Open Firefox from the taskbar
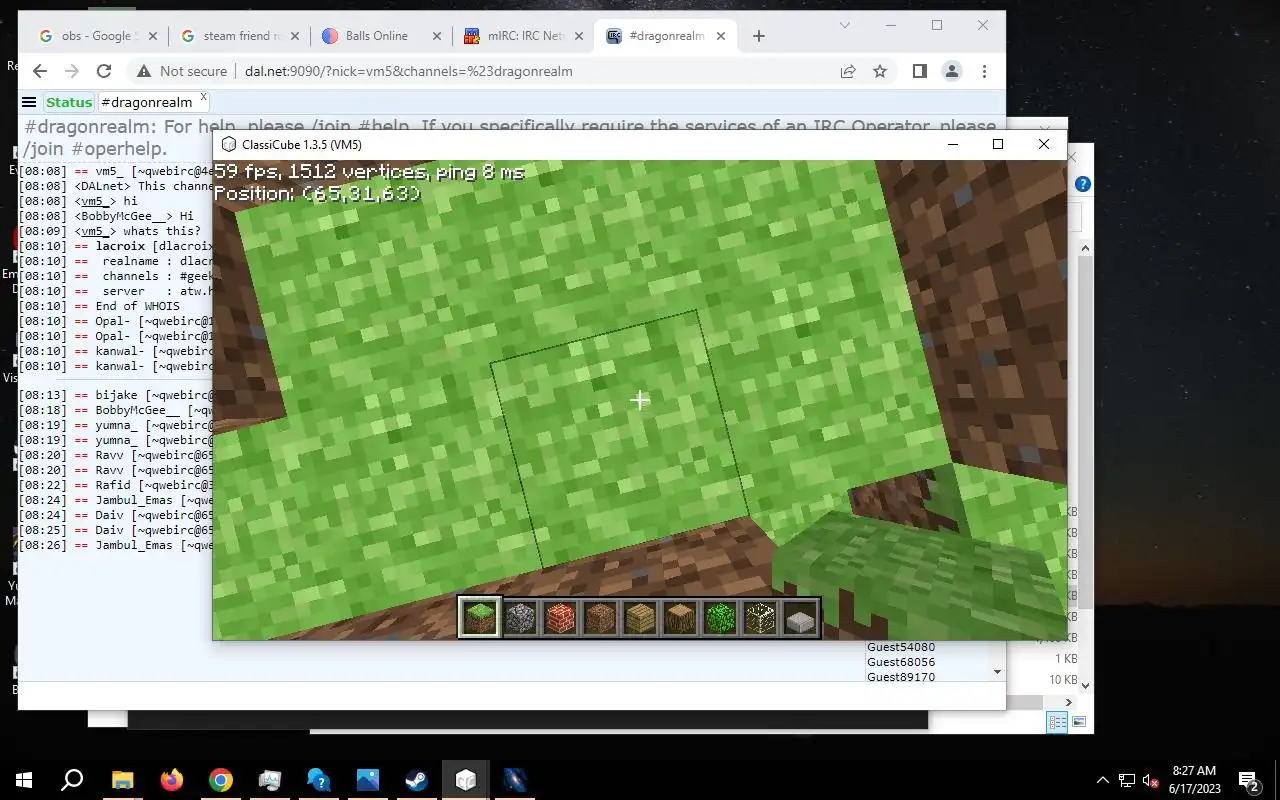 click(172, 780)
